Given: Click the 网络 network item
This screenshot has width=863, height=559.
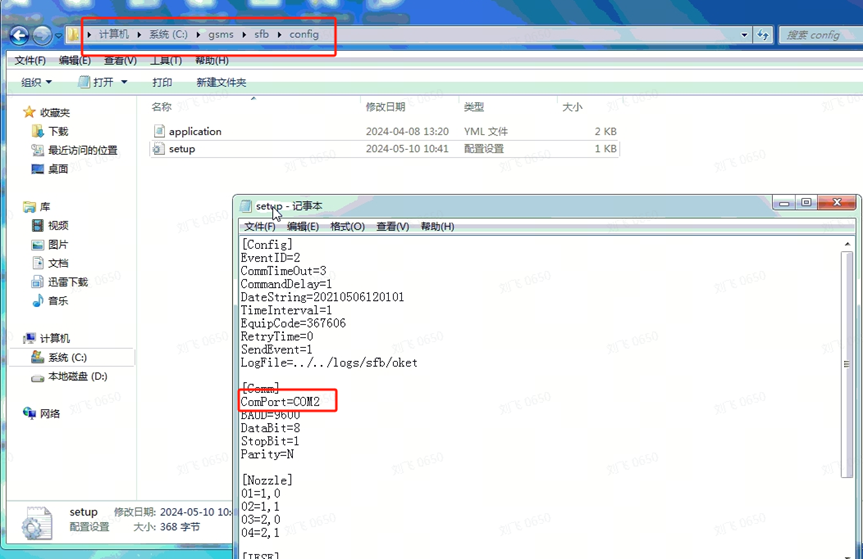Looking at the screenshot, I should [49, 413].
